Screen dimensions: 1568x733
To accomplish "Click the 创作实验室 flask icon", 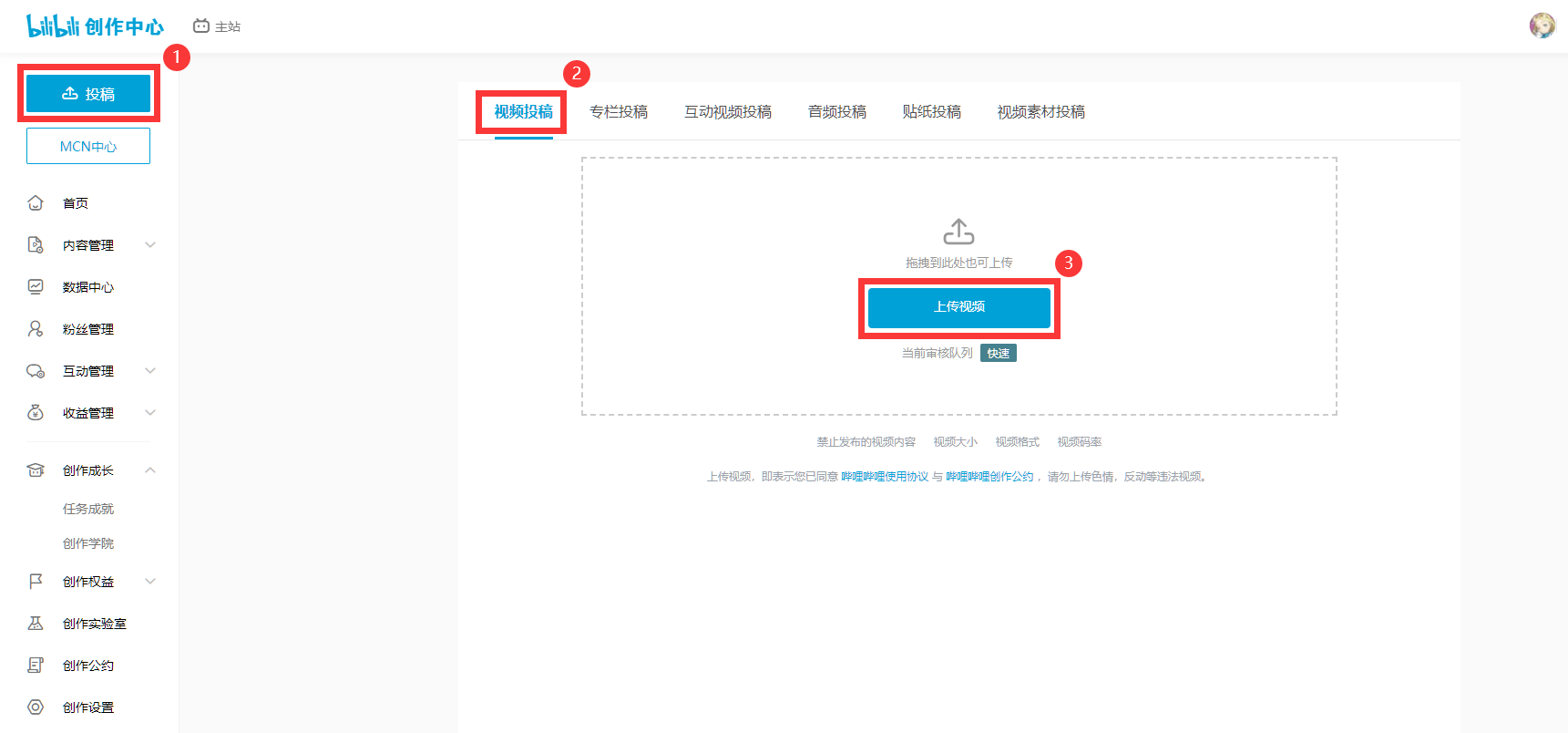I will pyautogui.click(x=36, y=624).
